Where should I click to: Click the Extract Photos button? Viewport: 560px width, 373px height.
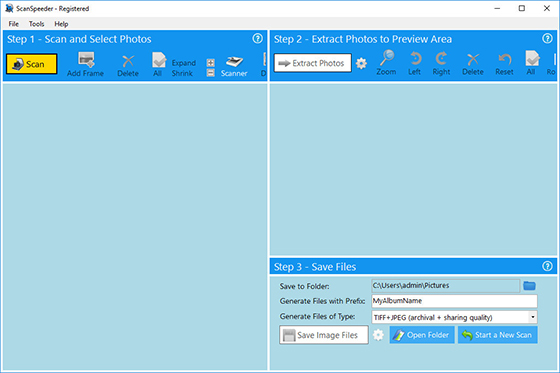click(312, 63)
